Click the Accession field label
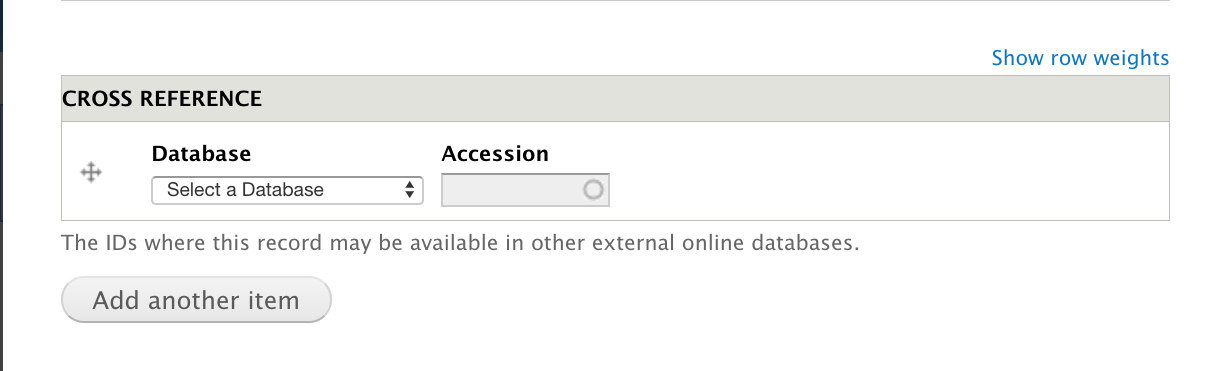1217x371 pixels. click(495, 154)
